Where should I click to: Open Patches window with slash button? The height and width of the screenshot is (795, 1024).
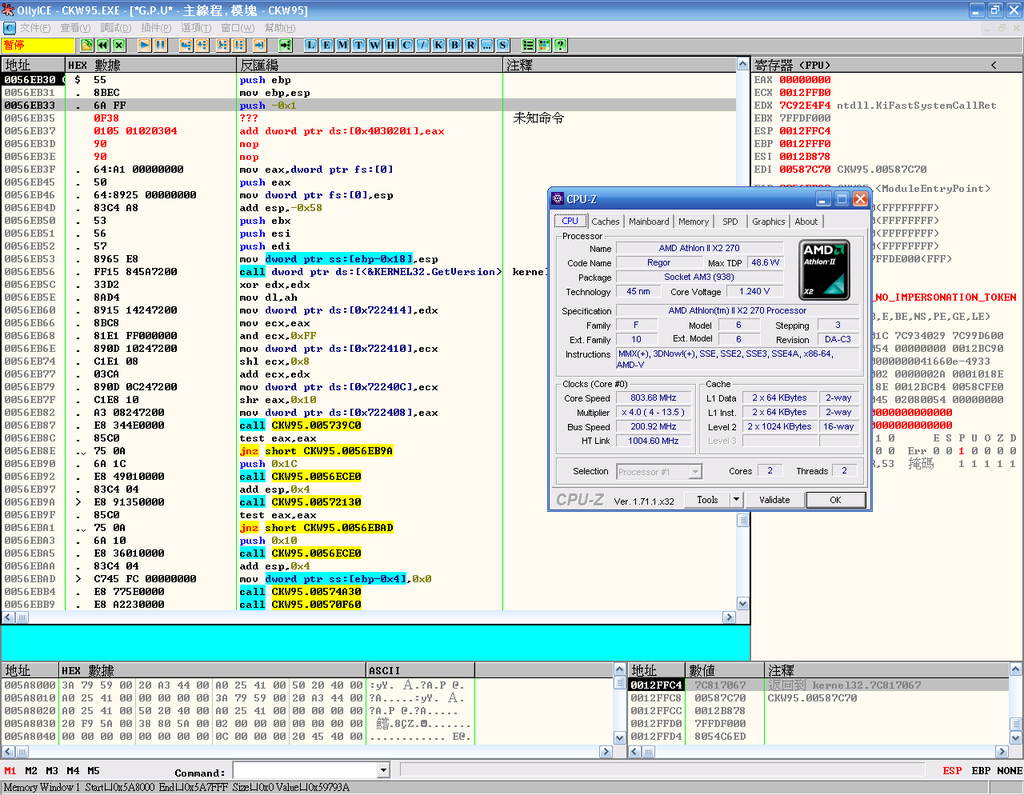click(x=423, y=45)
